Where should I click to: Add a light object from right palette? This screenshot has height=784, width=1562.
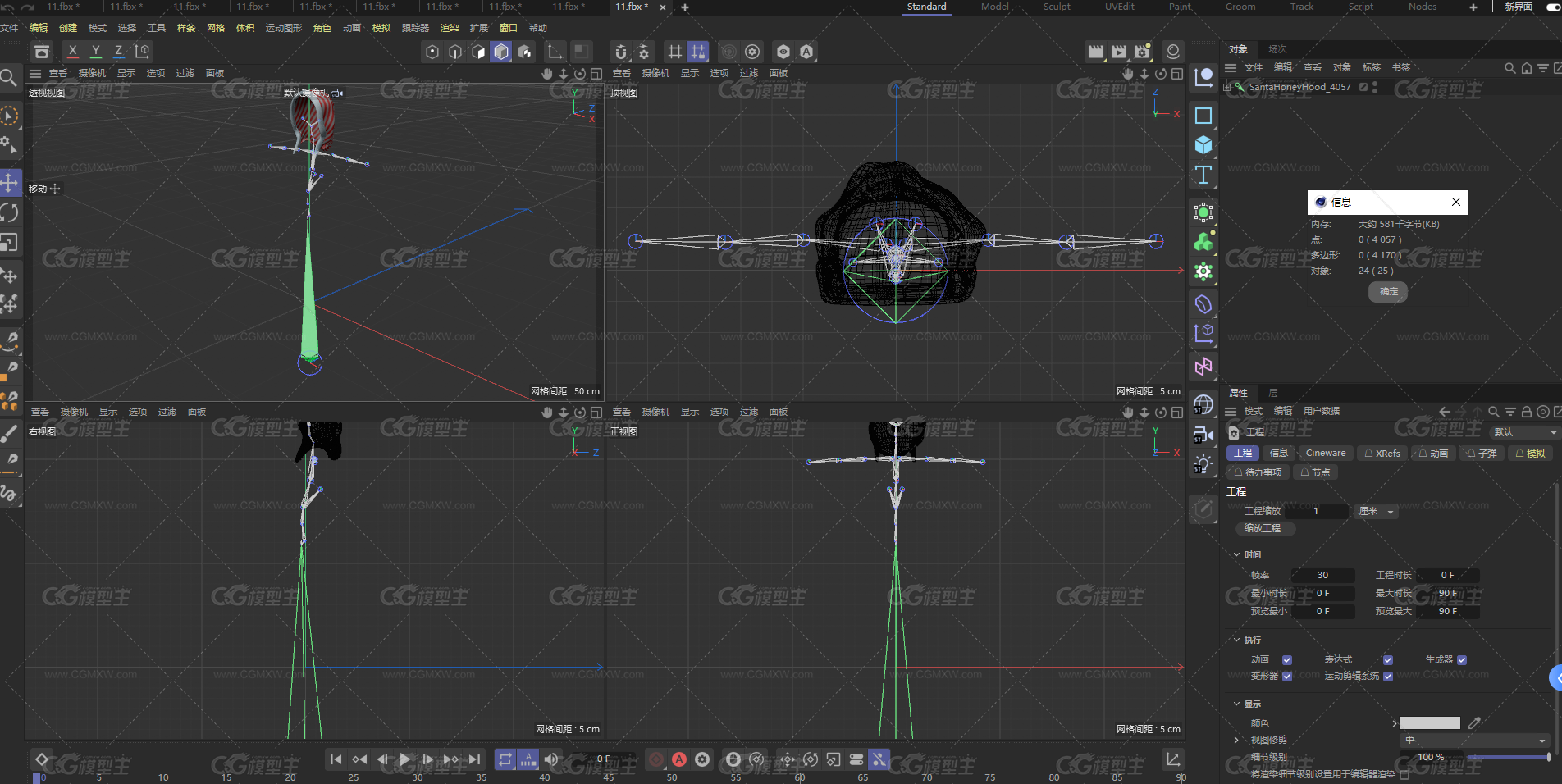tap(1203, 464)
